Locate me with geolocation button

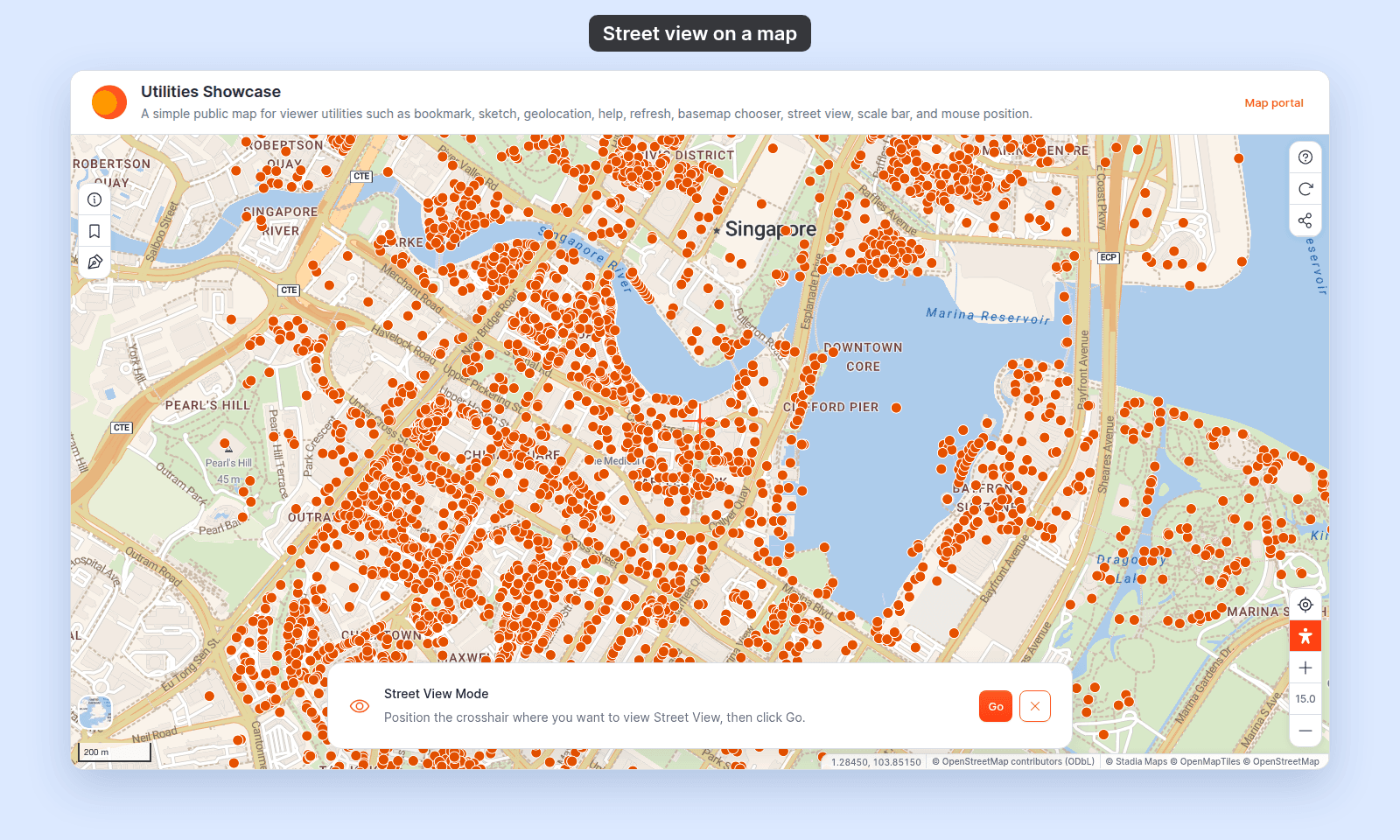[1305, 605]
